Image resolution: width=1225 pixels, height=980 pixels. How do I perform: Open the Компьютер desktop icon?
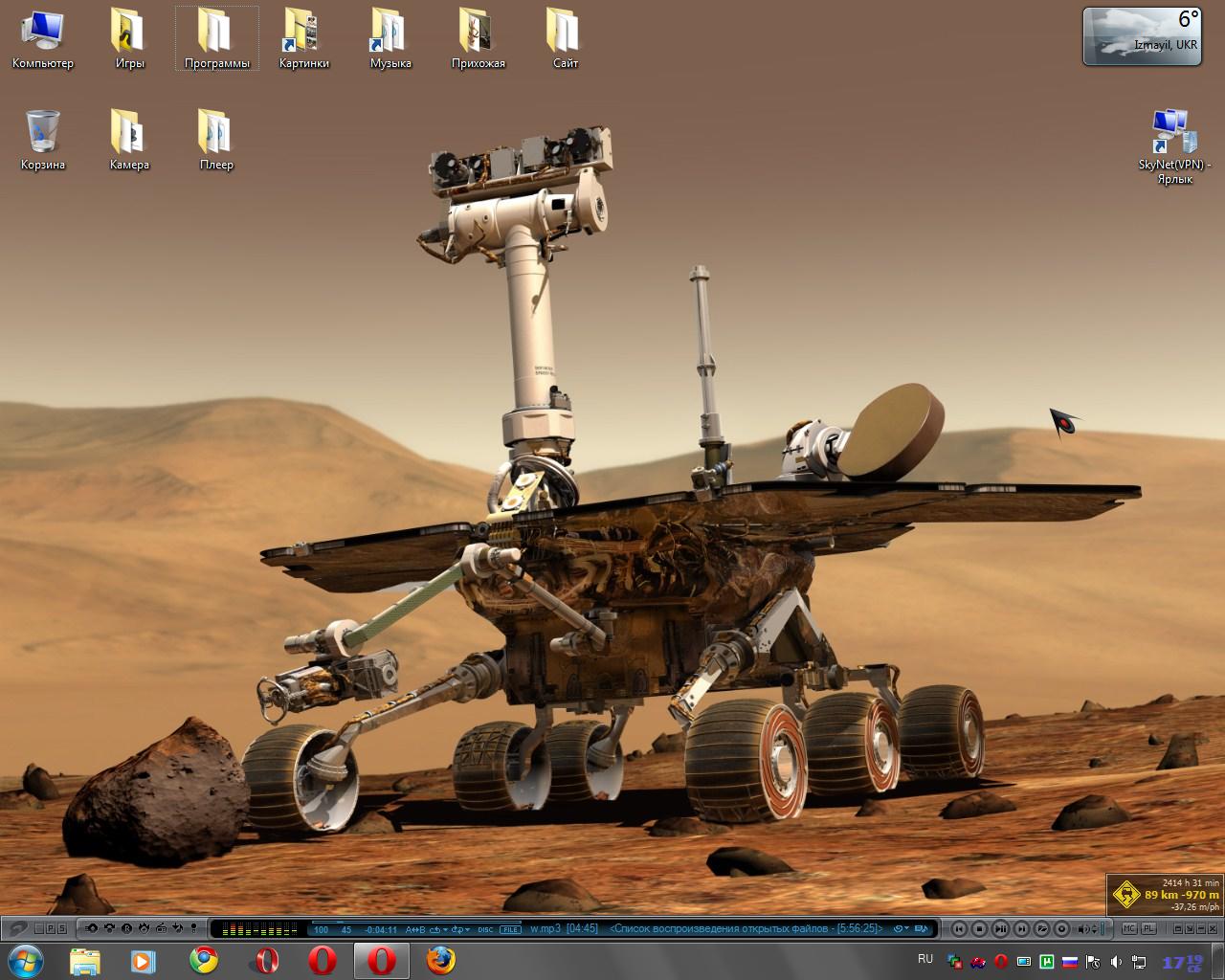pyautogui.click(x=42, y=38)
